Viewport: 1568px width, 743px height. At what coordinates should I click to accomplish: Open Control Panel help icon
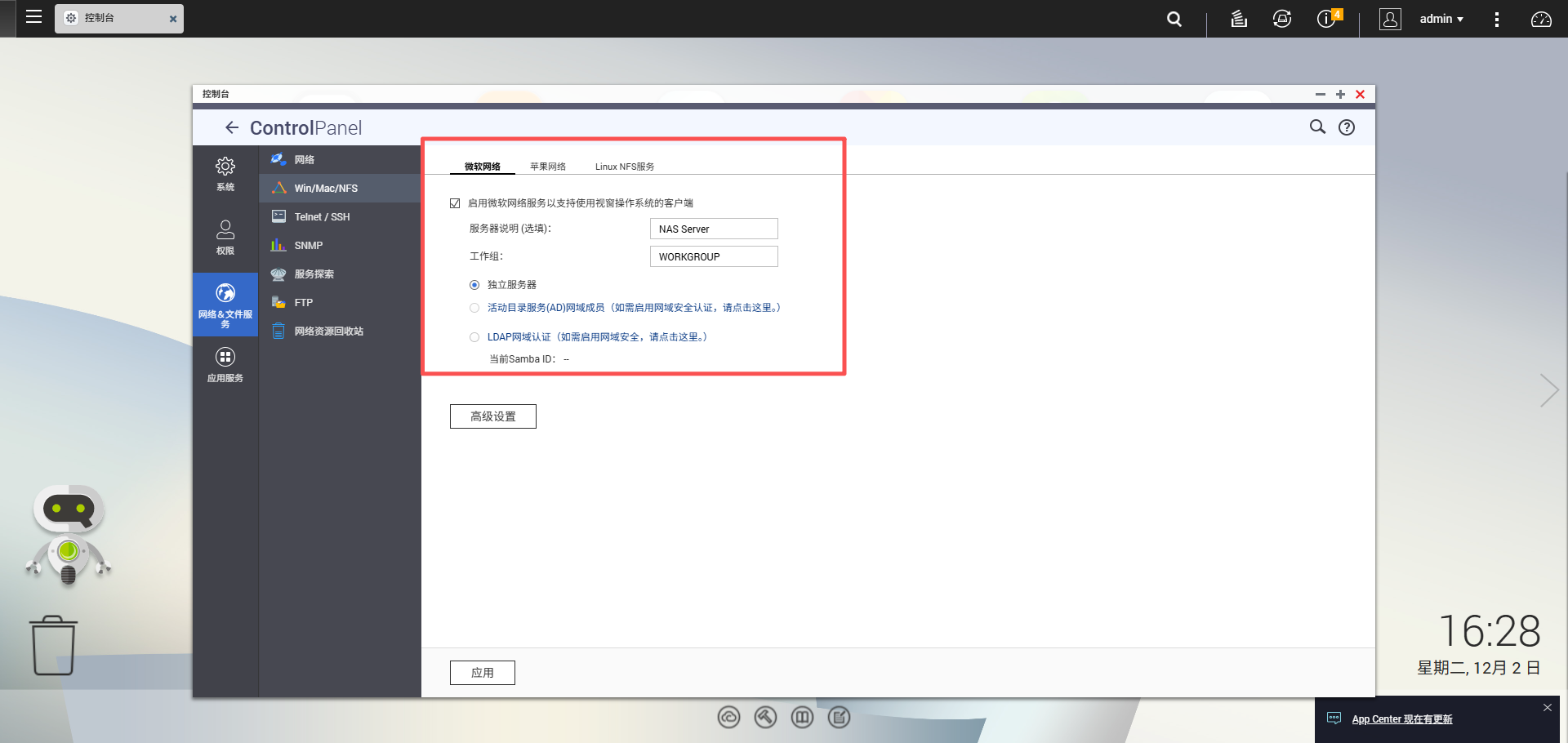(x=1346, y=127)
